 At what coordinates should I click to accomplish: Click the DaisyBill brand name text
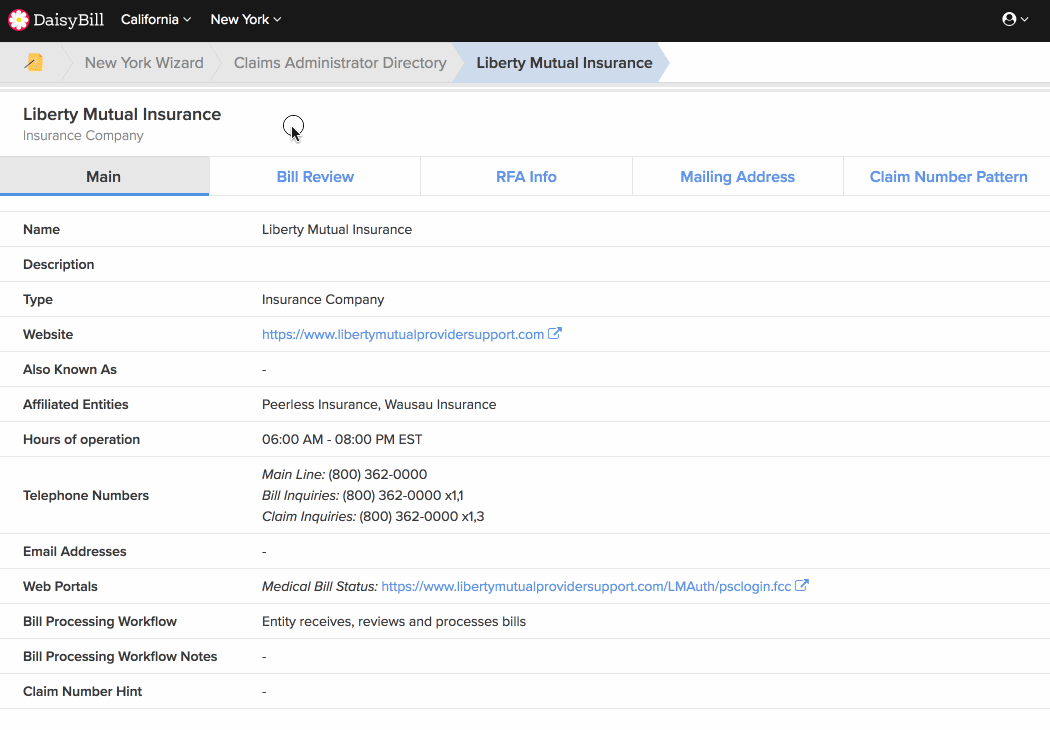69,20
